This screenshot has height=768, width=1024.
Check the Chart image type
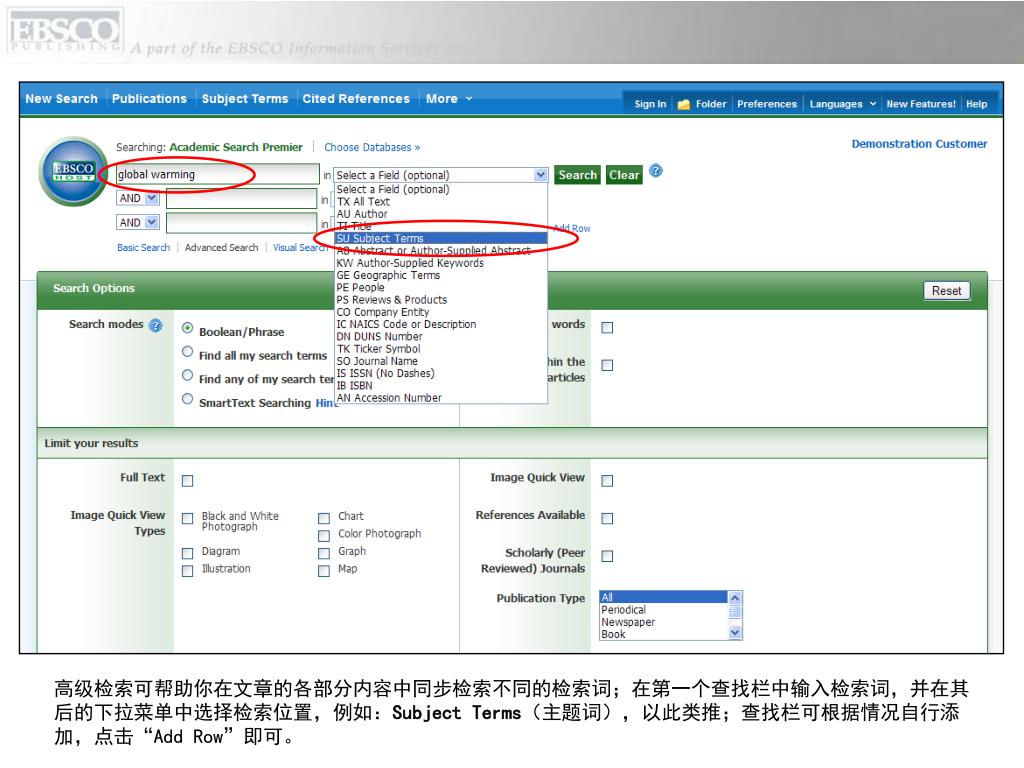pos(324,519)
